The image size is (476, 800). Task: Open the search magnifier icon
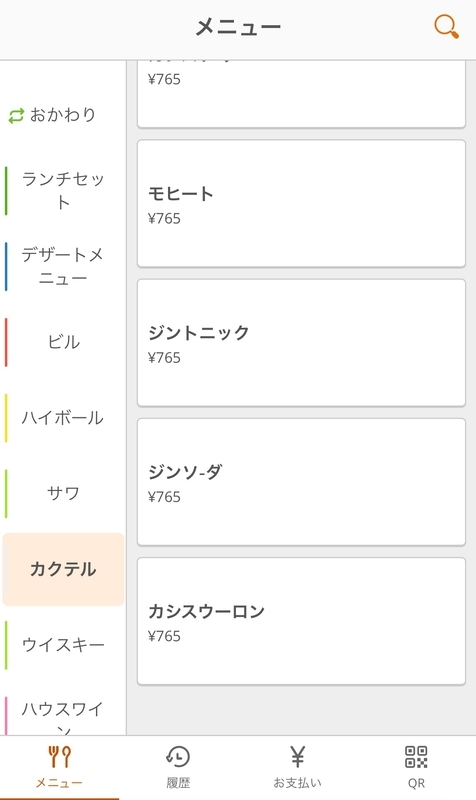click(446, 26)
